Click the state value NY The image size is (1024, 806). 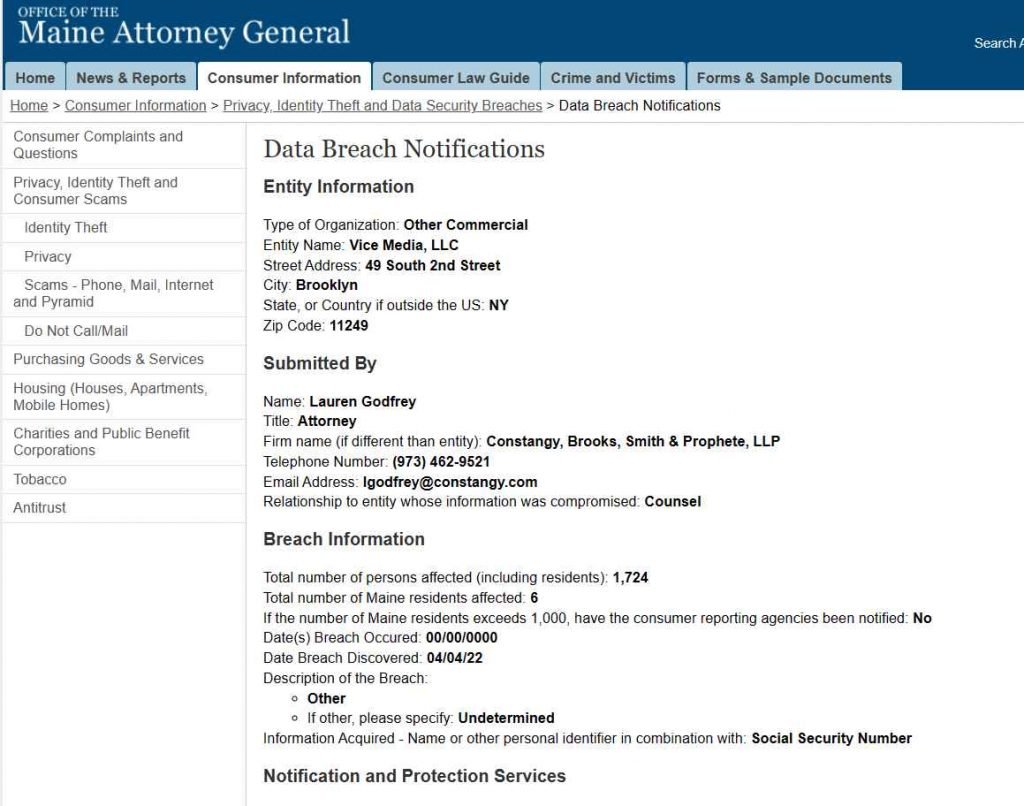(x=498, y=305)
